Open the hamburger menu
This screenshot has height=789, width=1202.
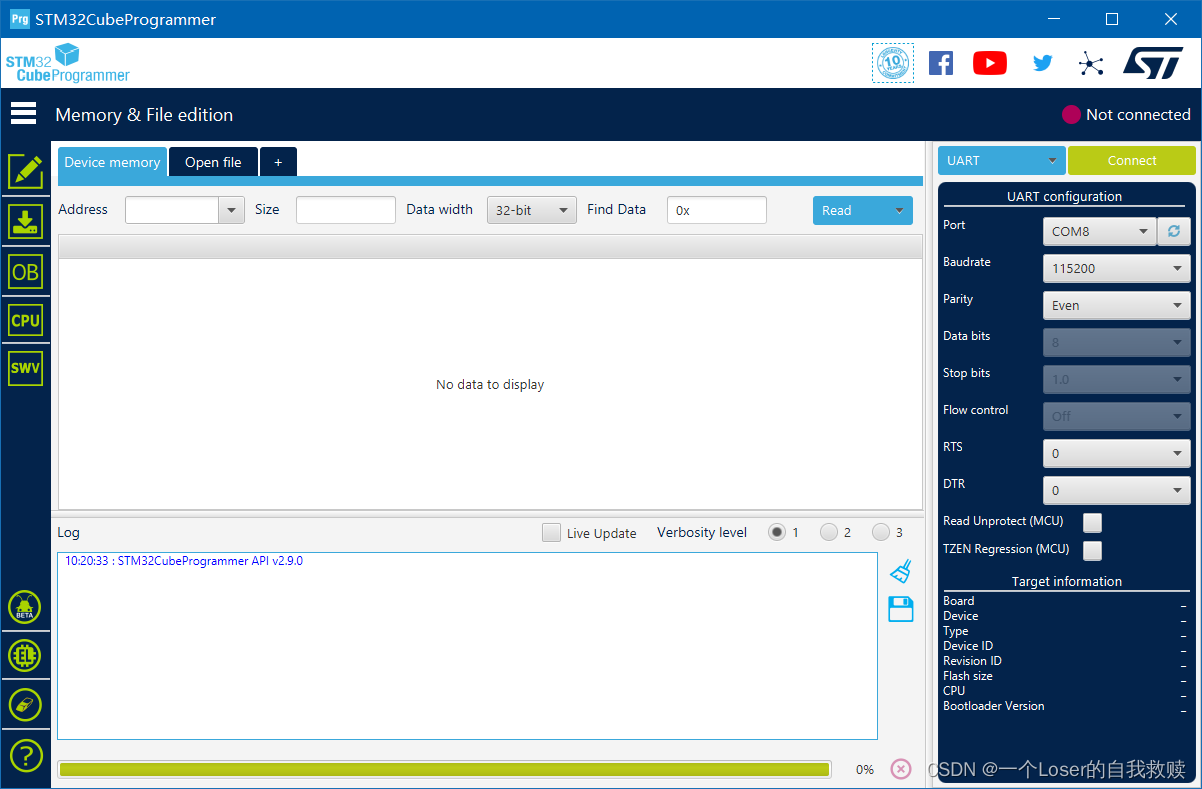click(24, 114)
